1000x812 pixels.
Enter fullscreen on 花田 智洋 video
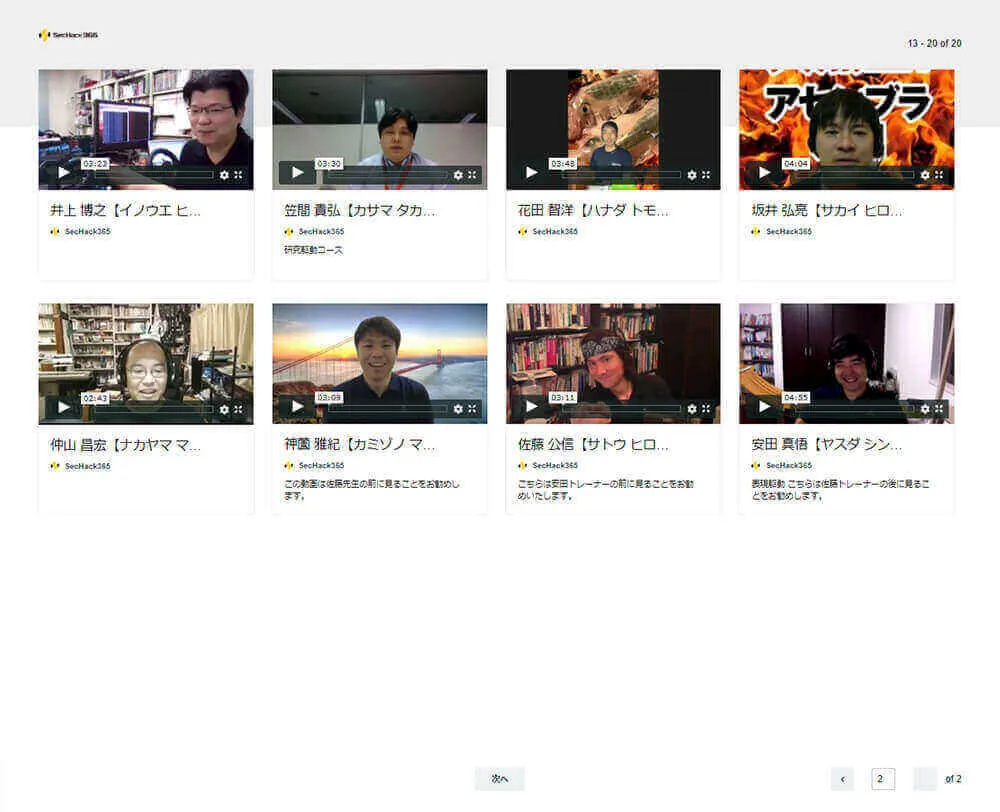coord(706,175)
